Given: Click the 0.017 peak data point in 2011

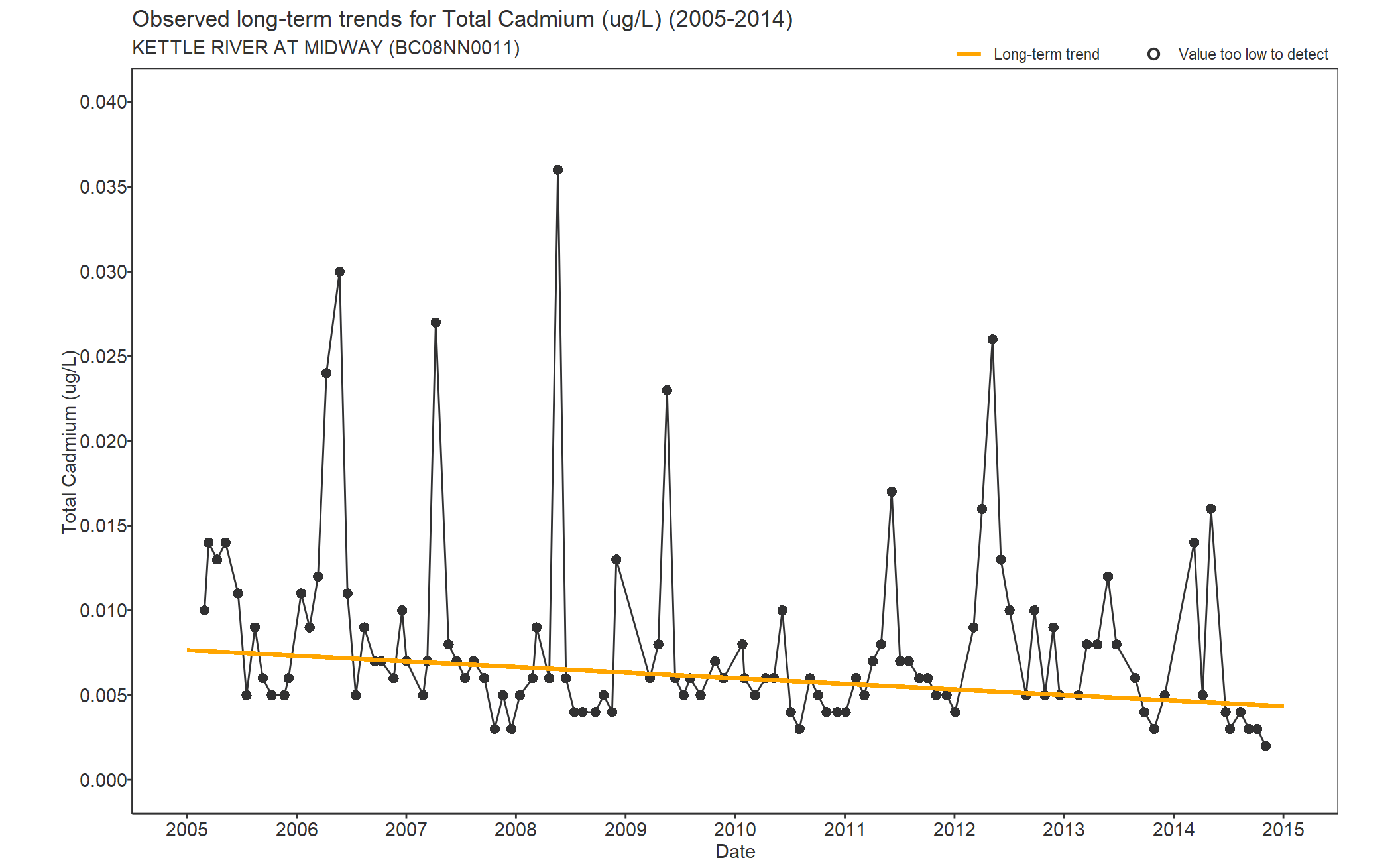Looking at the screenshot, I should click(892, 492).
